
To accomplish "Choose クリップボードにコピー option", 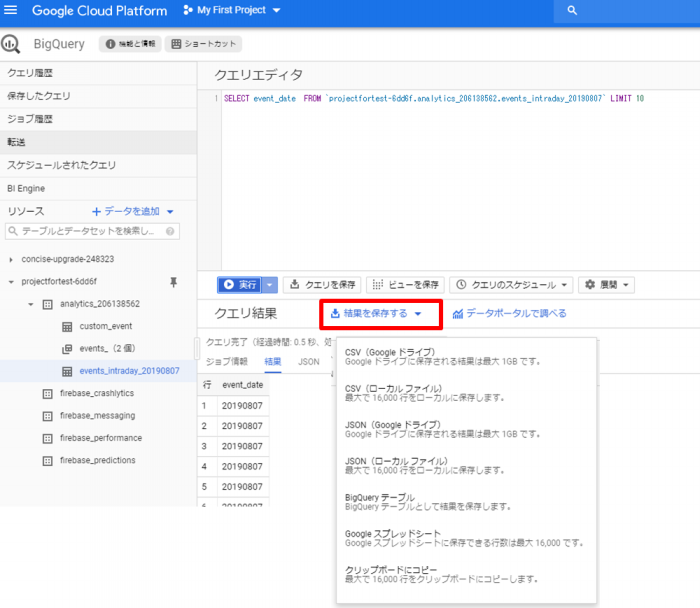I will pos(467,575).
